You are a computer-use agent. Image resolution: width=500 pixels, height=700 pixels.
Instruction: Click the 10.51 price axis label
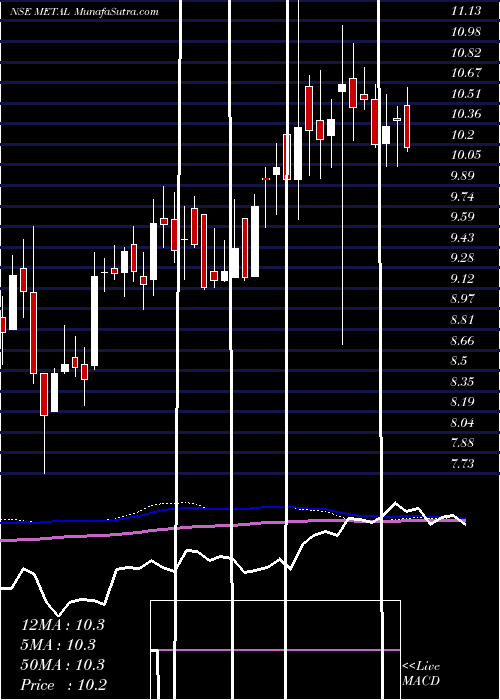coord(466,94)
